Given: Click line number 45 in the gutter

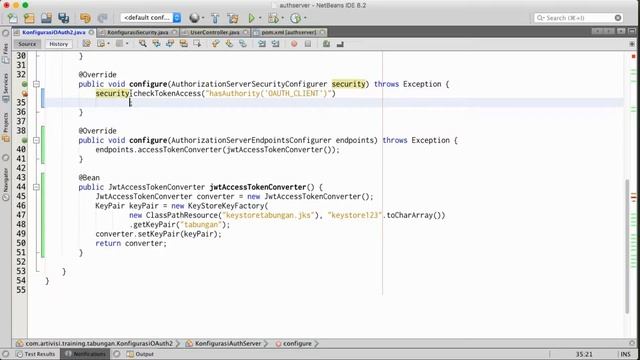Looking at the screenshot, I should click(x=21, y=196).
